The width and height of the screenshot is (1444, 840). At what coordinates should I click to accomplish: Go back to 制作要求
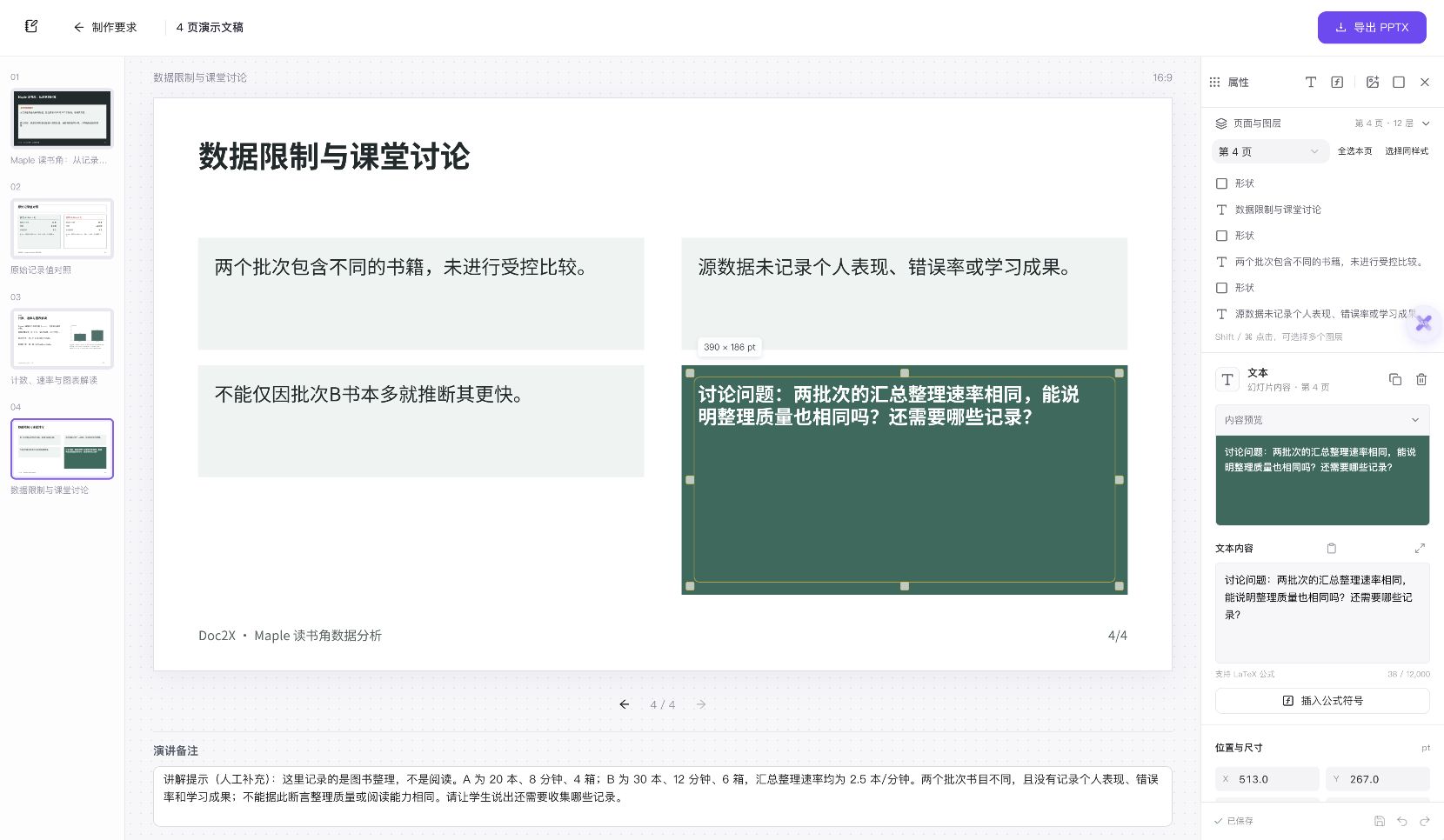[x=105, y=27]
